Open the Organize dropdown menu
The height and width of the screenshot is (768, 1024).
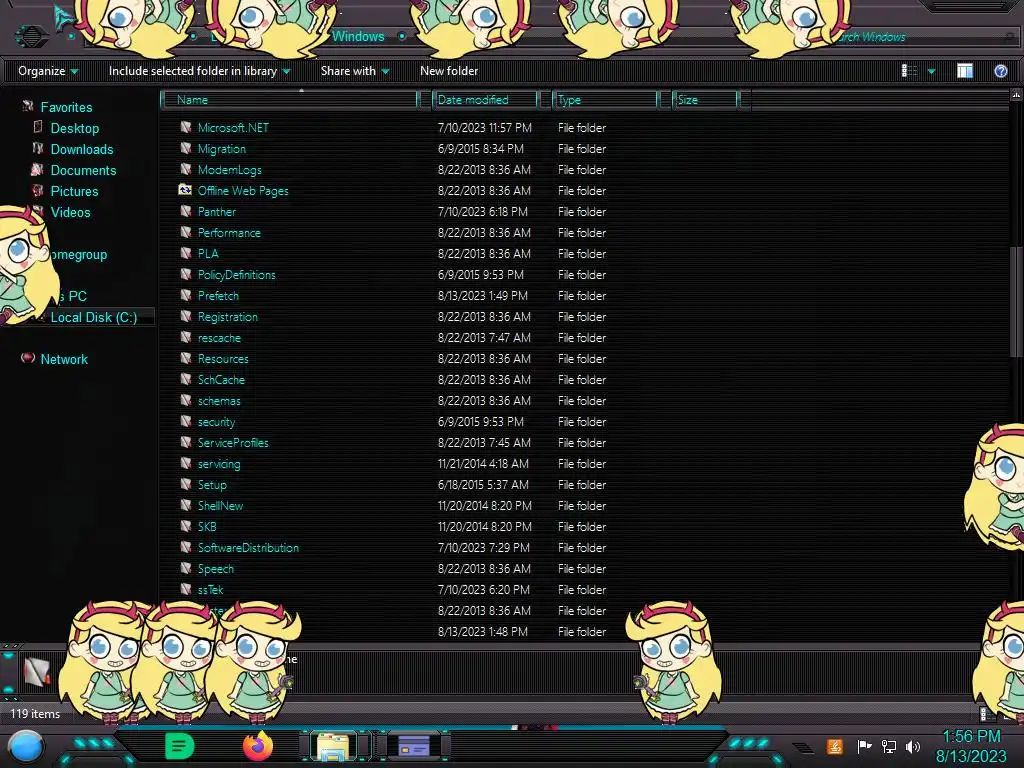click(48, 71)
